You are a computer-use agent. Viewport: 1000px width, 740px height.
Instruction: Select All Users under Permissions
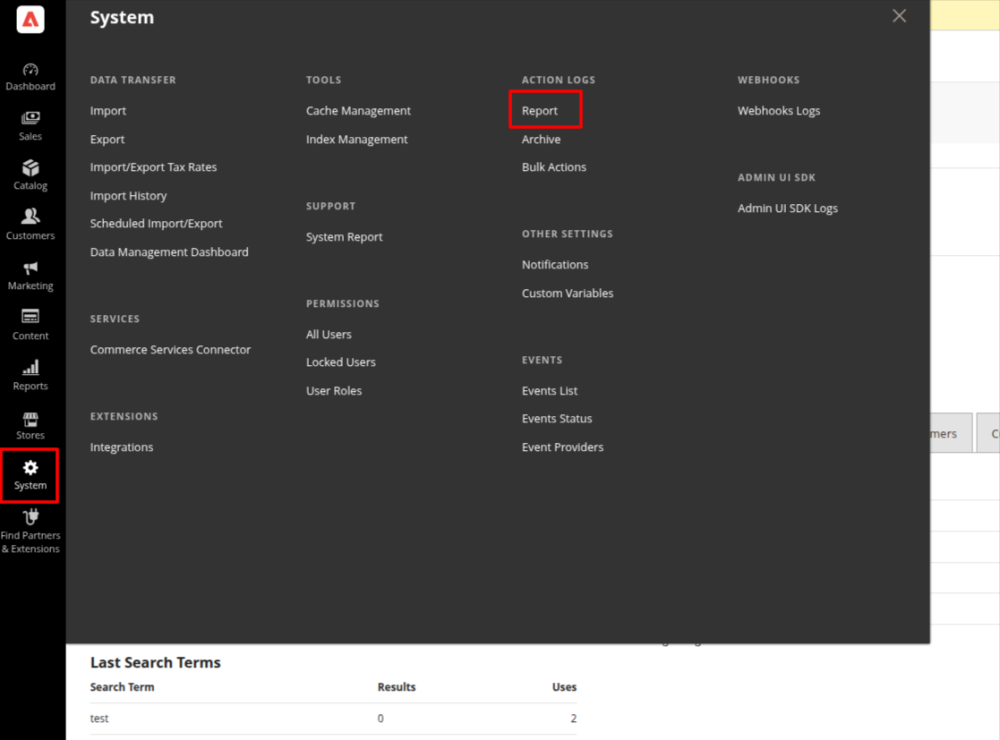329,335
